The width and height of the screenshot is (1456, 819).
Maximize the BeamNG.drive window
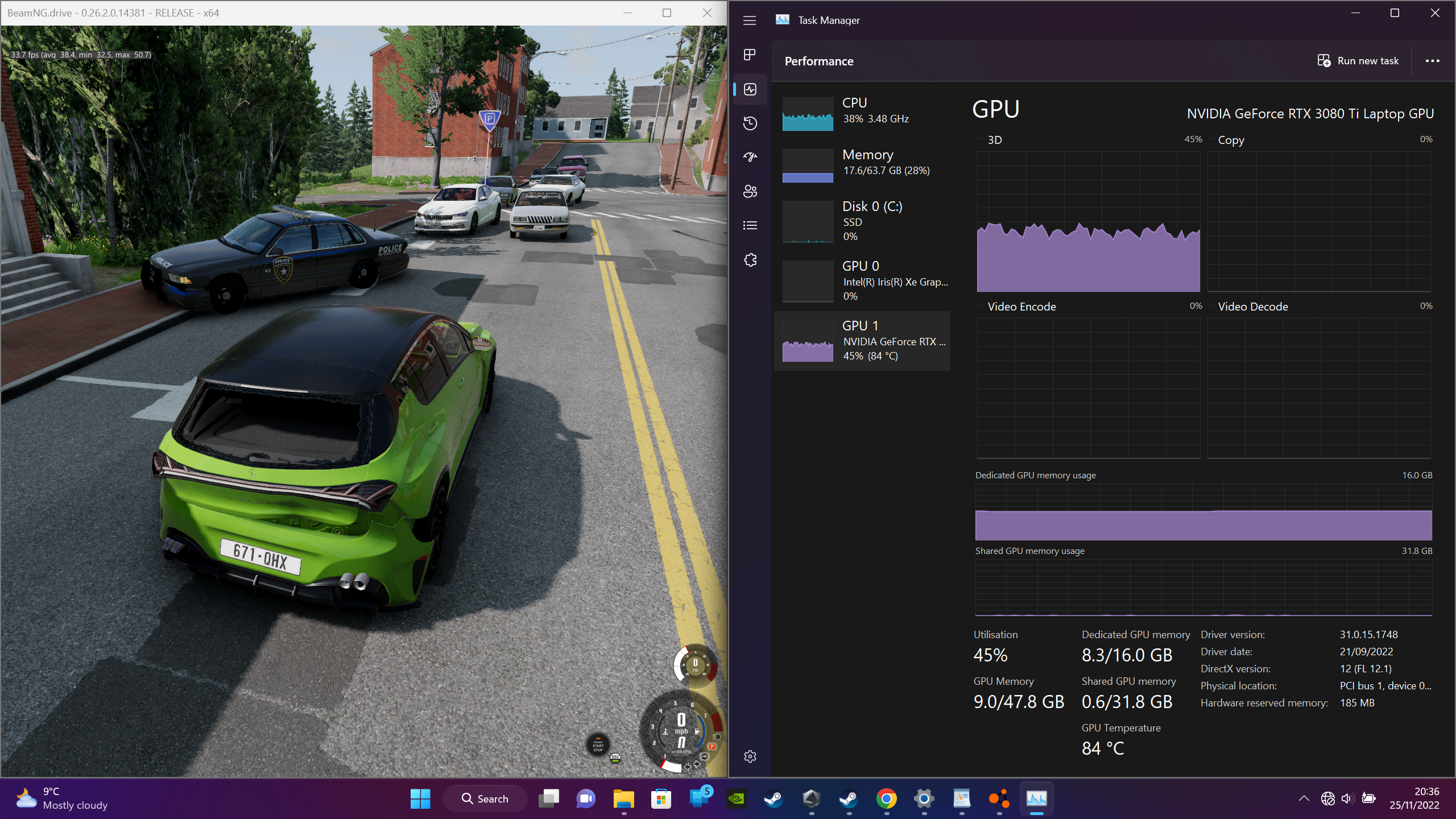pos(667,13)
